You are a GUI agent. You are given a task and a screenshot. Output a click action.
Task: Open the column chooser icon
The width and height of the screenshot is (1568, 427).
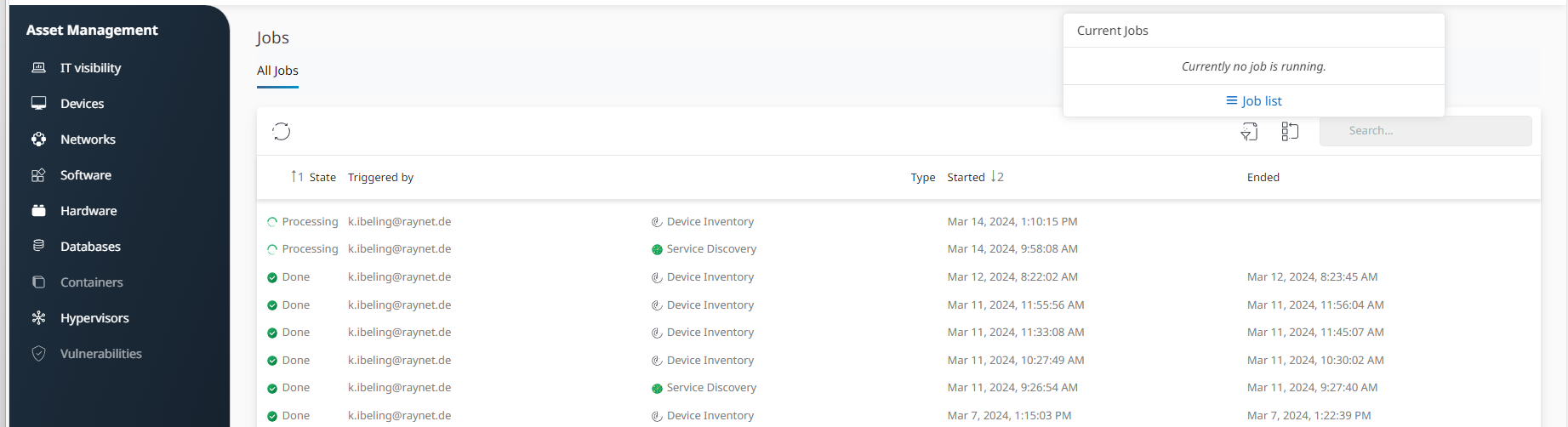[1290, 131]
